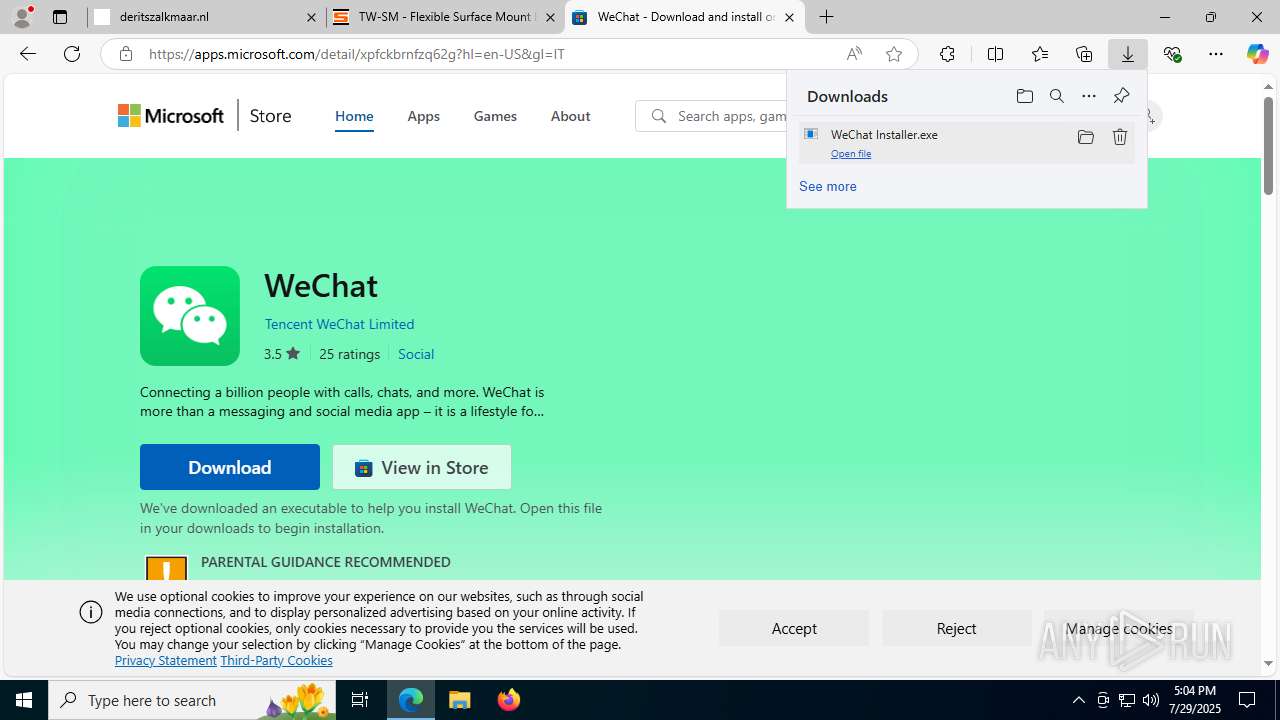Open Games menu in Store
The width and height of the screenshot is (1280, 720).
click(x=495, y=116)
